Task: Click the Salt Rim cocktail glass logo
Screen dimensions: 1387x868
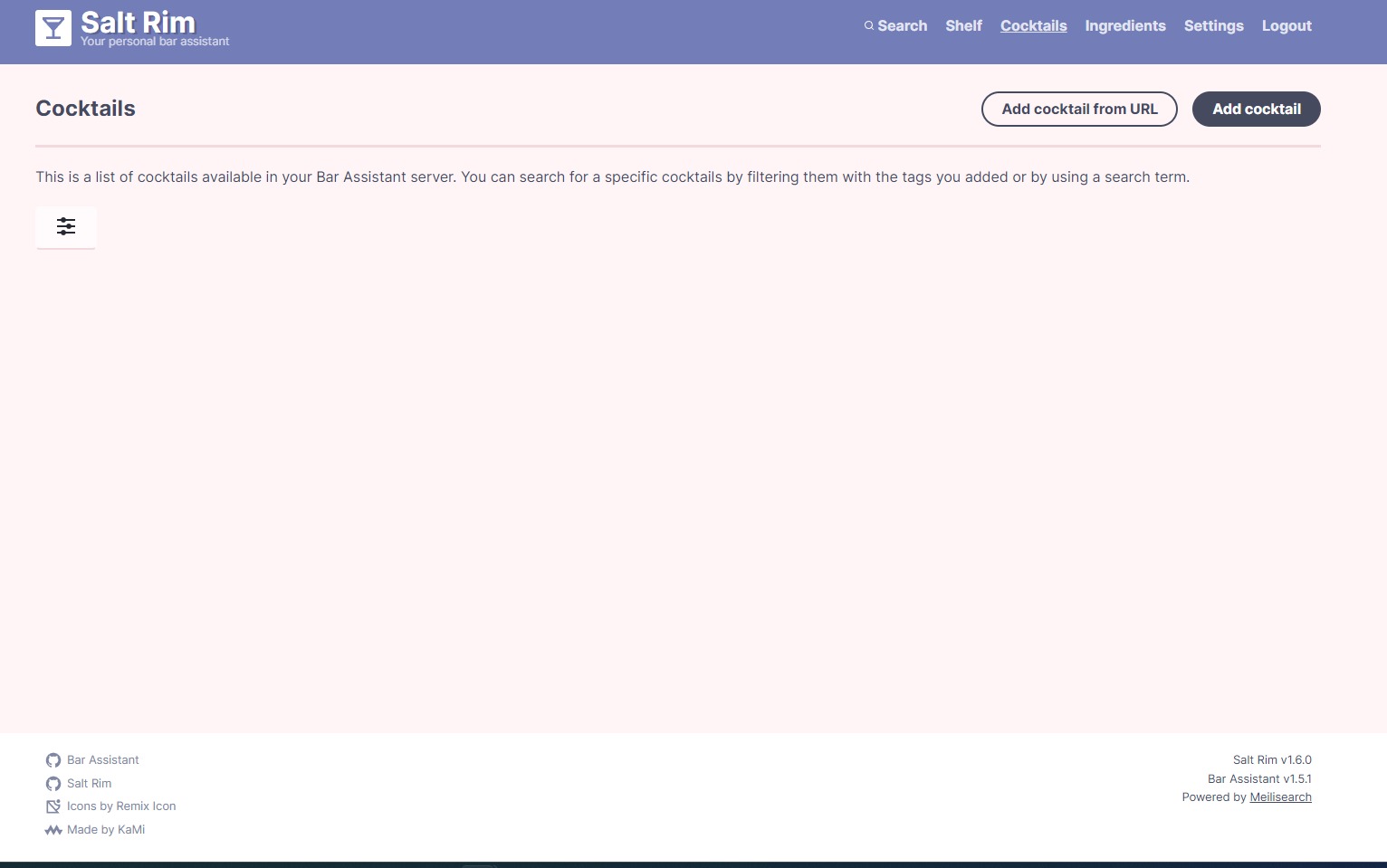Action: click(x=53, y=27)
